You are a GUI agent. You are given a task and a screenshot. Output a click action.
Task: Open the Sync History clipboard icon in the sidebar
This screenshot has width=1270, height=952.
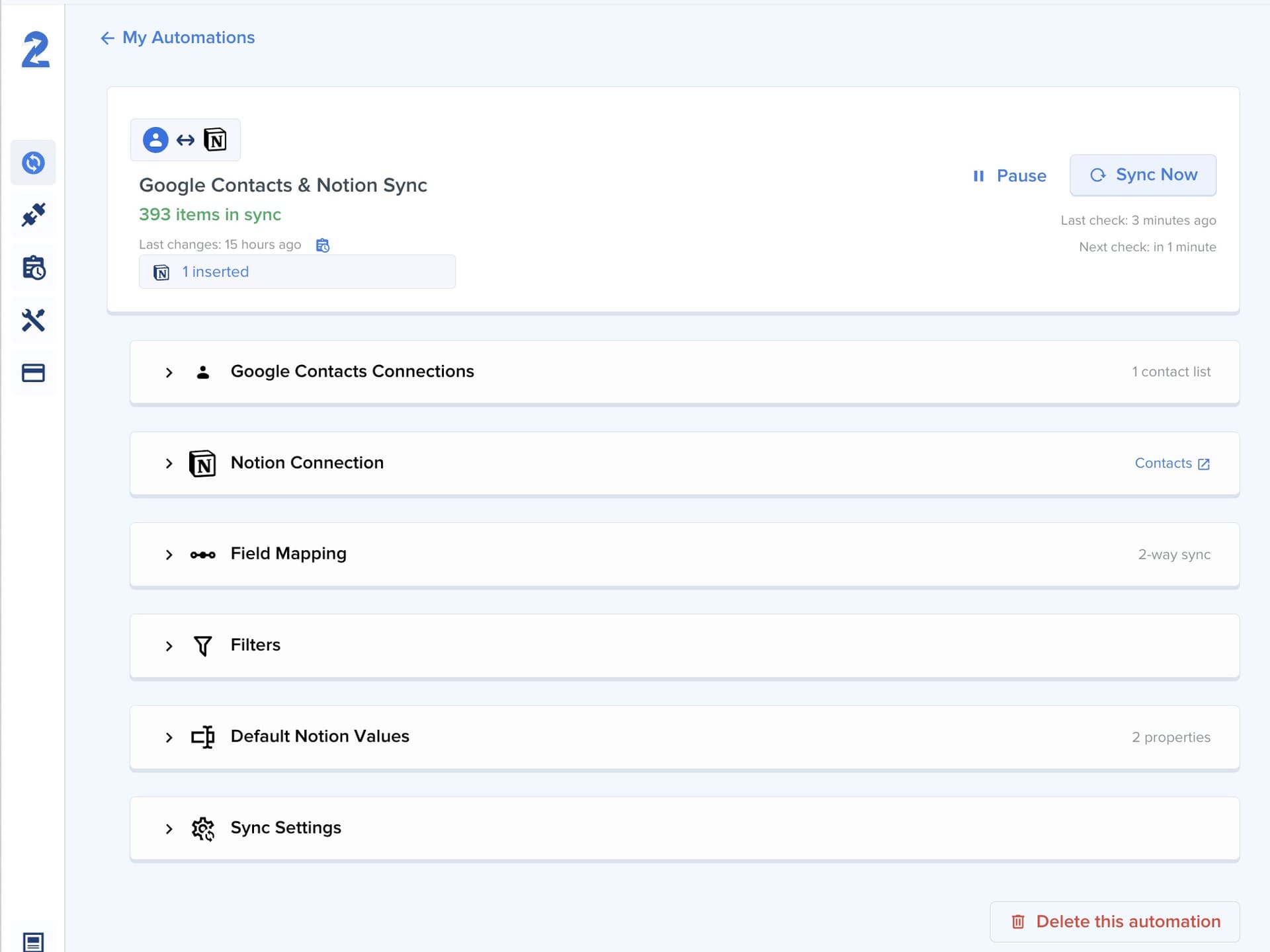pos(33,267)
